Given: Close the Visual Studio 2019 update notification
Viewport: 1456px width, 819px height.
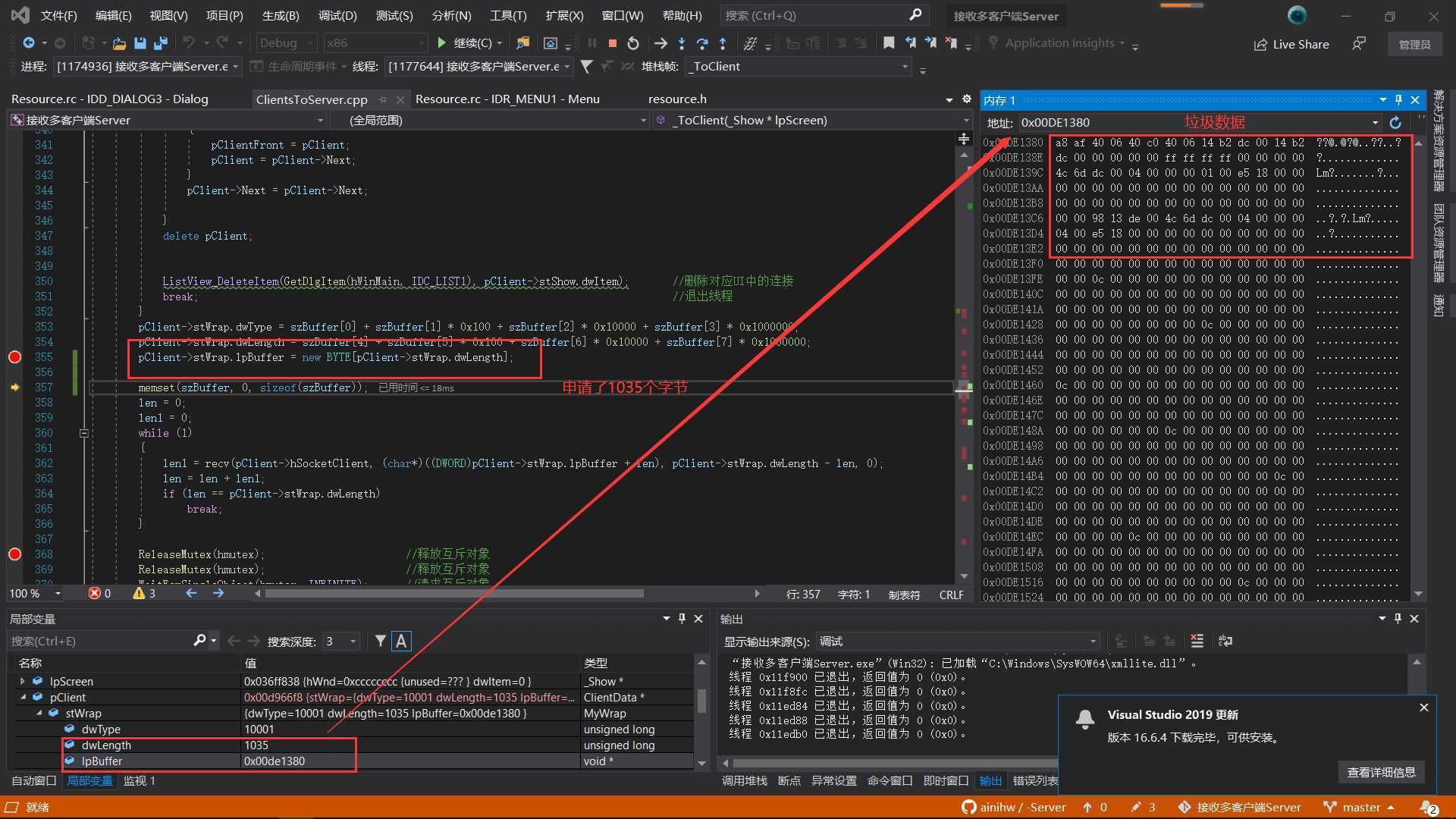Looking at the screenshot, I should 1424,708.
